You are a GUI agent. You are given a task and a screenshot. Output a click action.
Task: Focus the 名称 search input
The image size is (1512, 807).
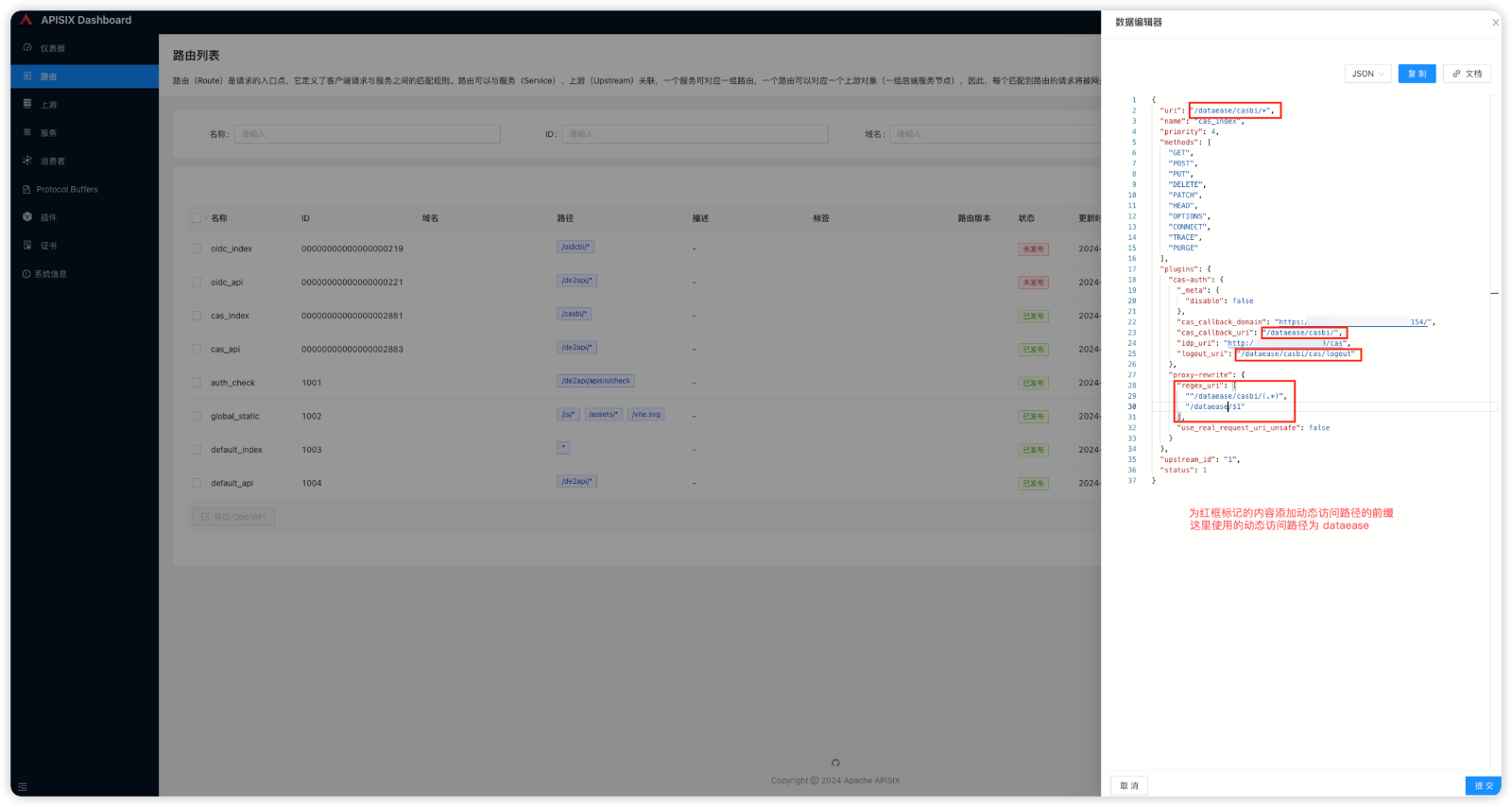(367, 134)
